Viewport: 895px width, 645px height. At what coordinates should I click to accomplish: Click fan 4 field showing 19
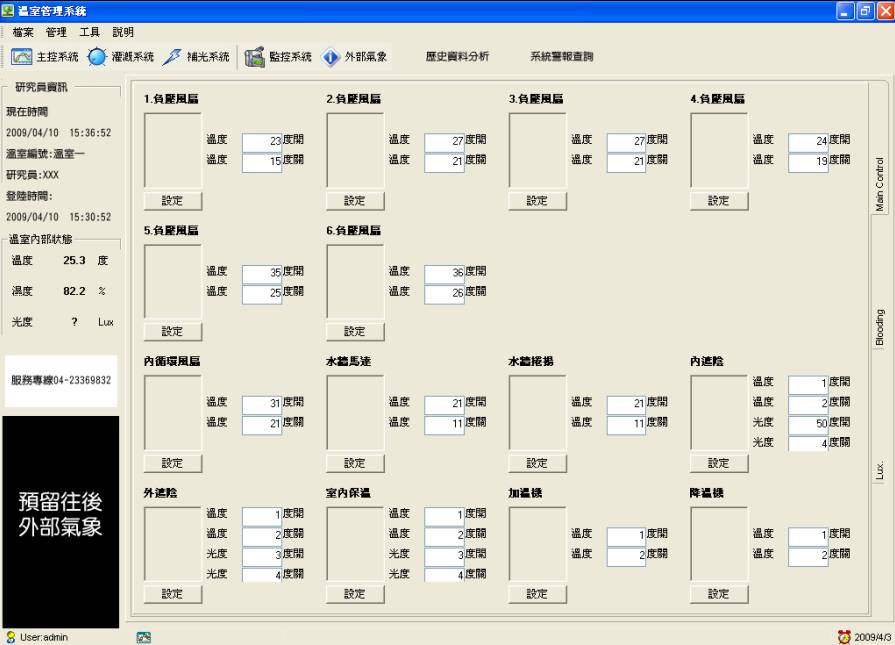(x=808, y=163)
